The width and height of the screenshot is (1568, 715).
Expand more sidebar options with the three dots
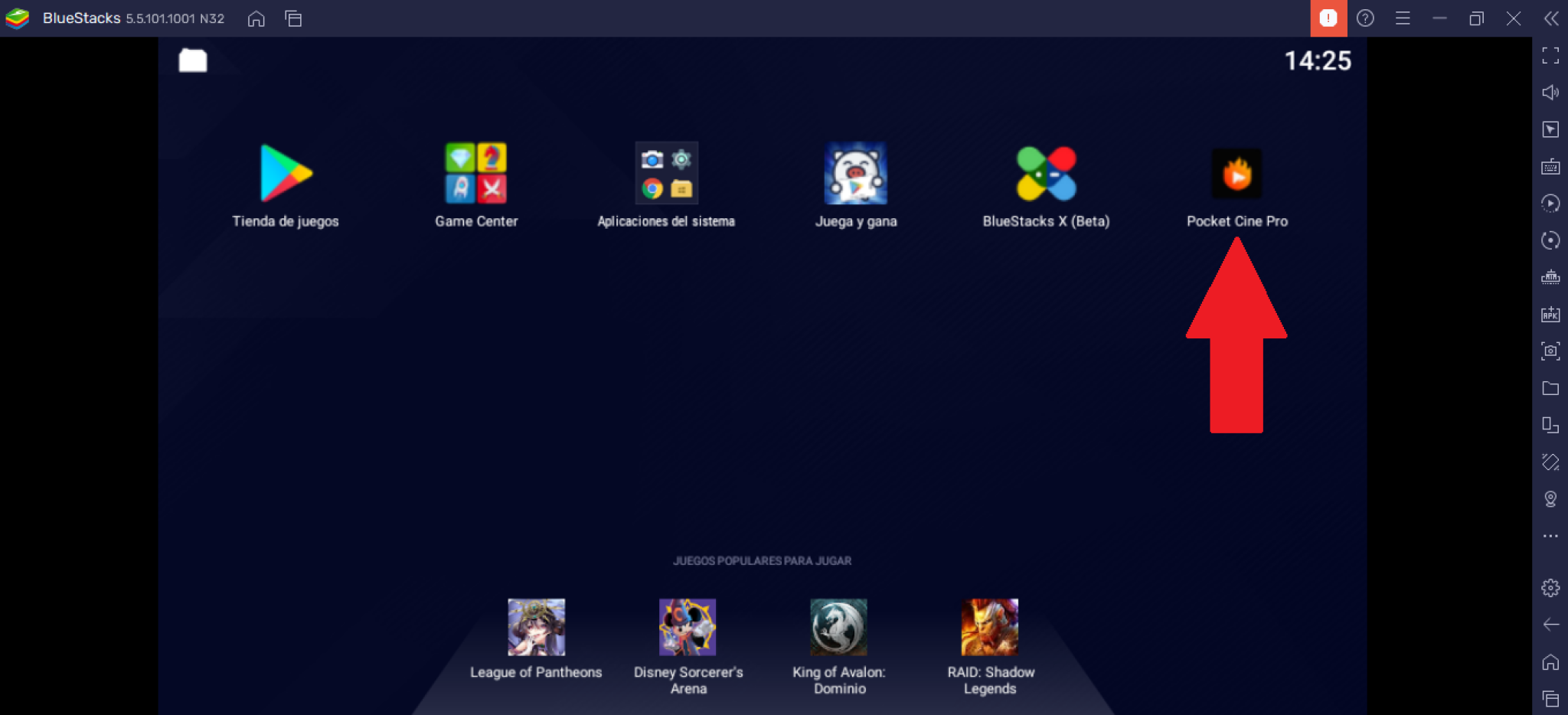coord(1550,536)
